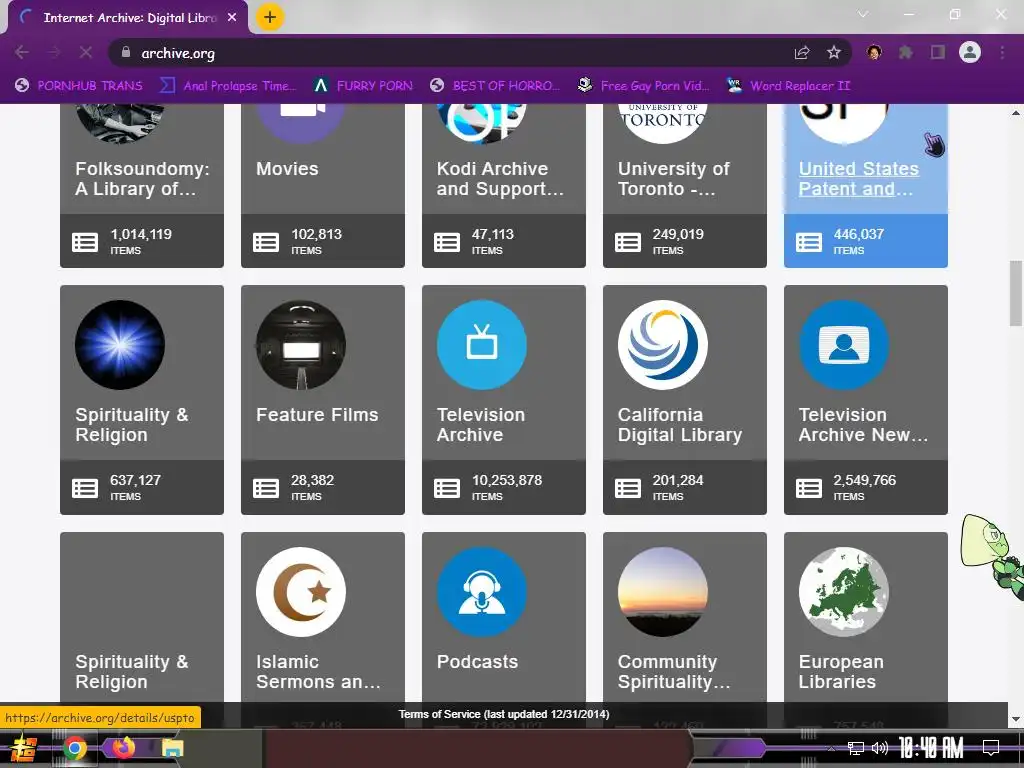Screen dimensions: 1024x768
Task: Open the Community Spirituality sunset thumbnail
Action: (662, 592)
